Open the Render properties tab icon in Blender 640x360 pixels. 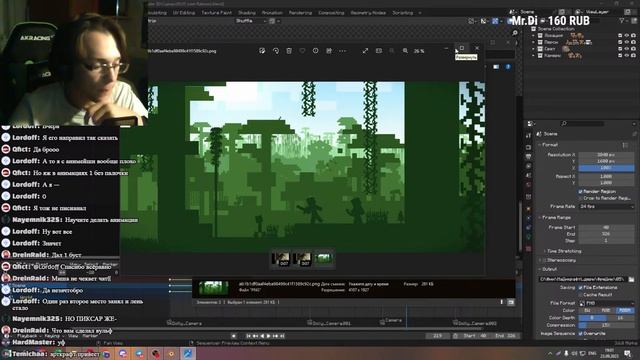pos(529,147)
